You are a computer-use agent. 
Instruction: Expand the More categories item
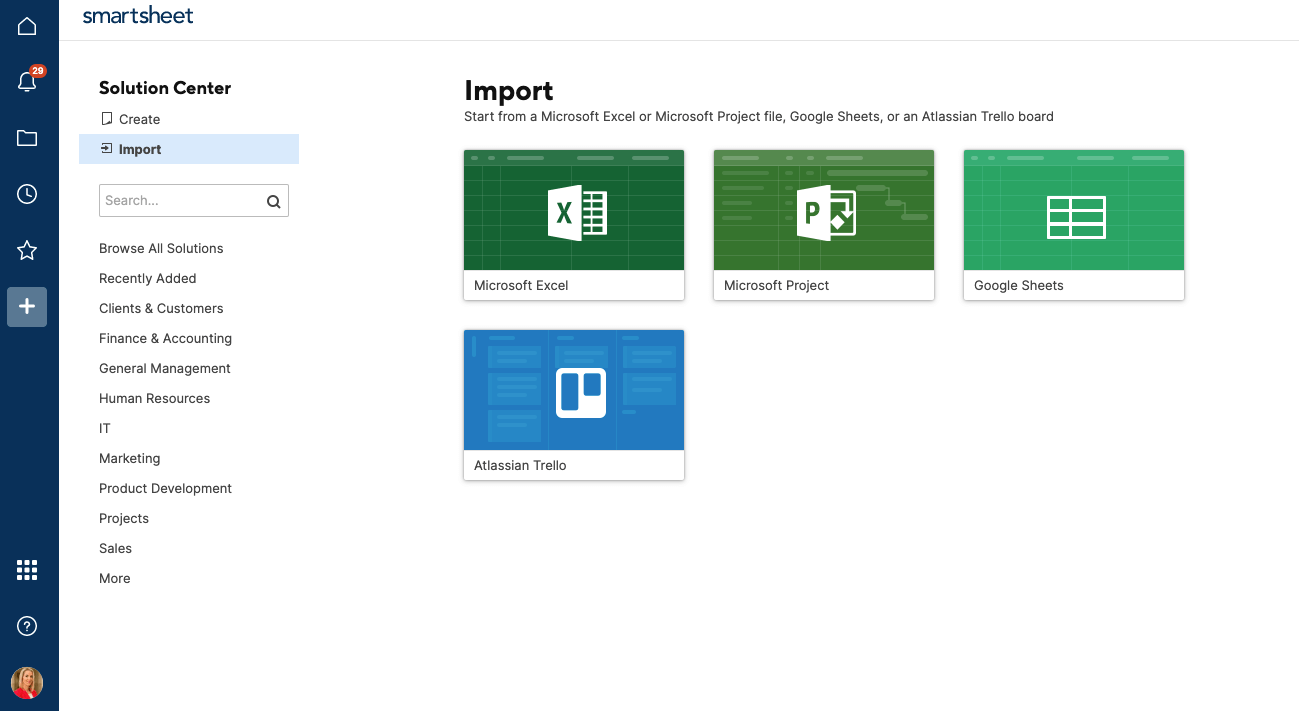(x=115, y=578)
